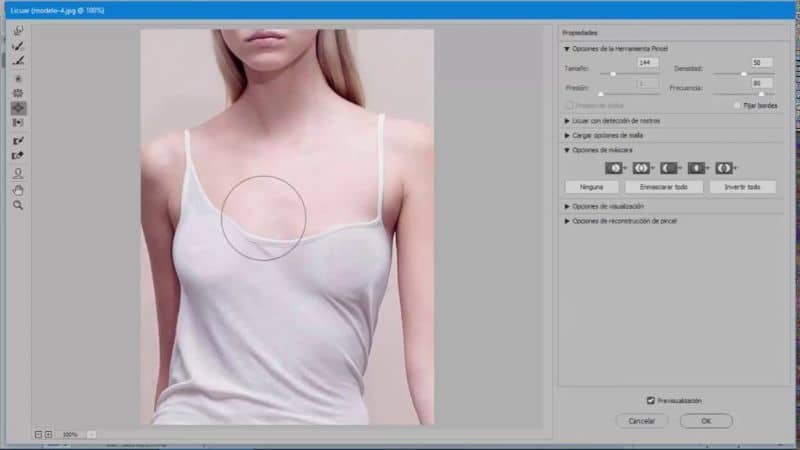
Task: Collapse Opciones de máscara section
Action: (x=566, y=151)
